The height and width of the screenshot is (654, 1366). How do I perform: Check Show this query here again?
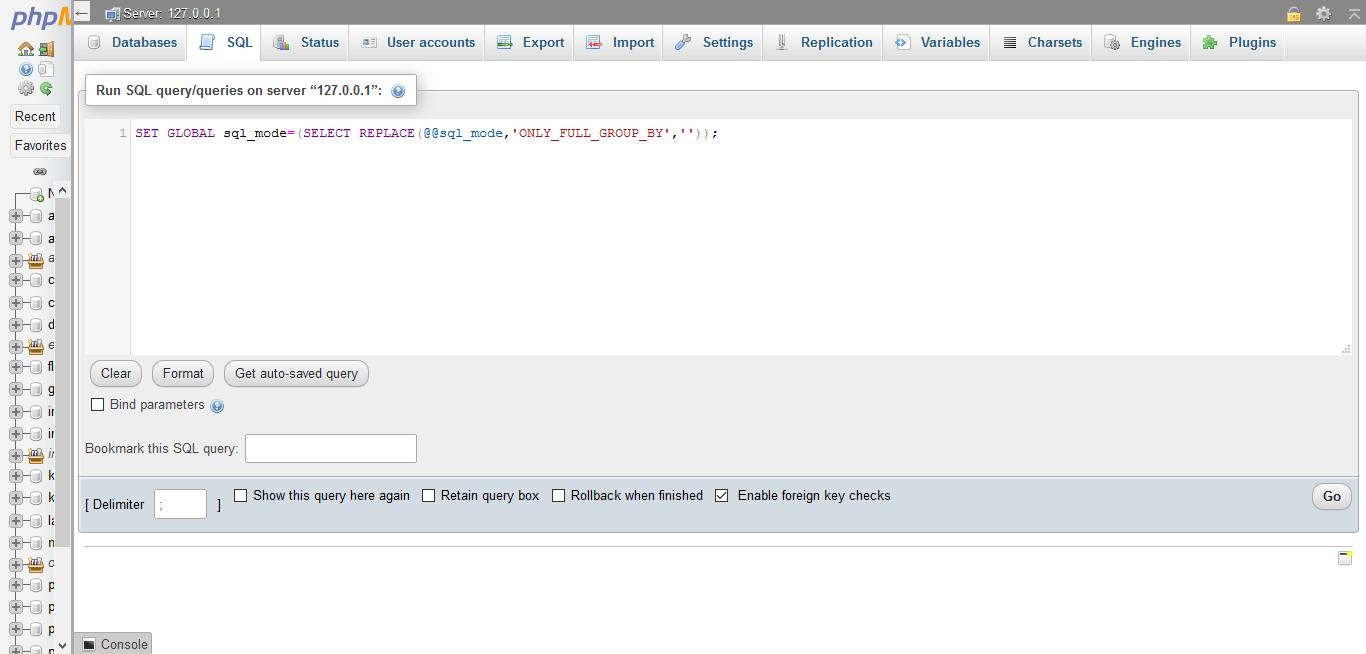(x=241, y=495)
